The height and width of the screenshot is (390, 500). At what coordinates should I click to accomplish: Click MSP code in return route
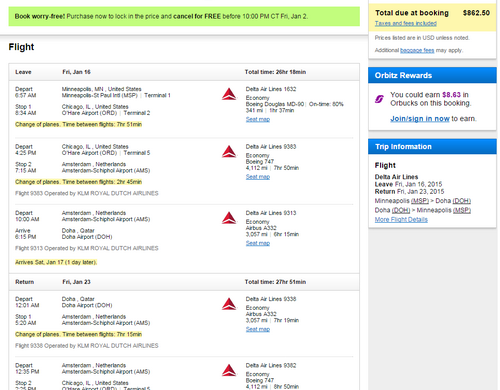(462, 210)
